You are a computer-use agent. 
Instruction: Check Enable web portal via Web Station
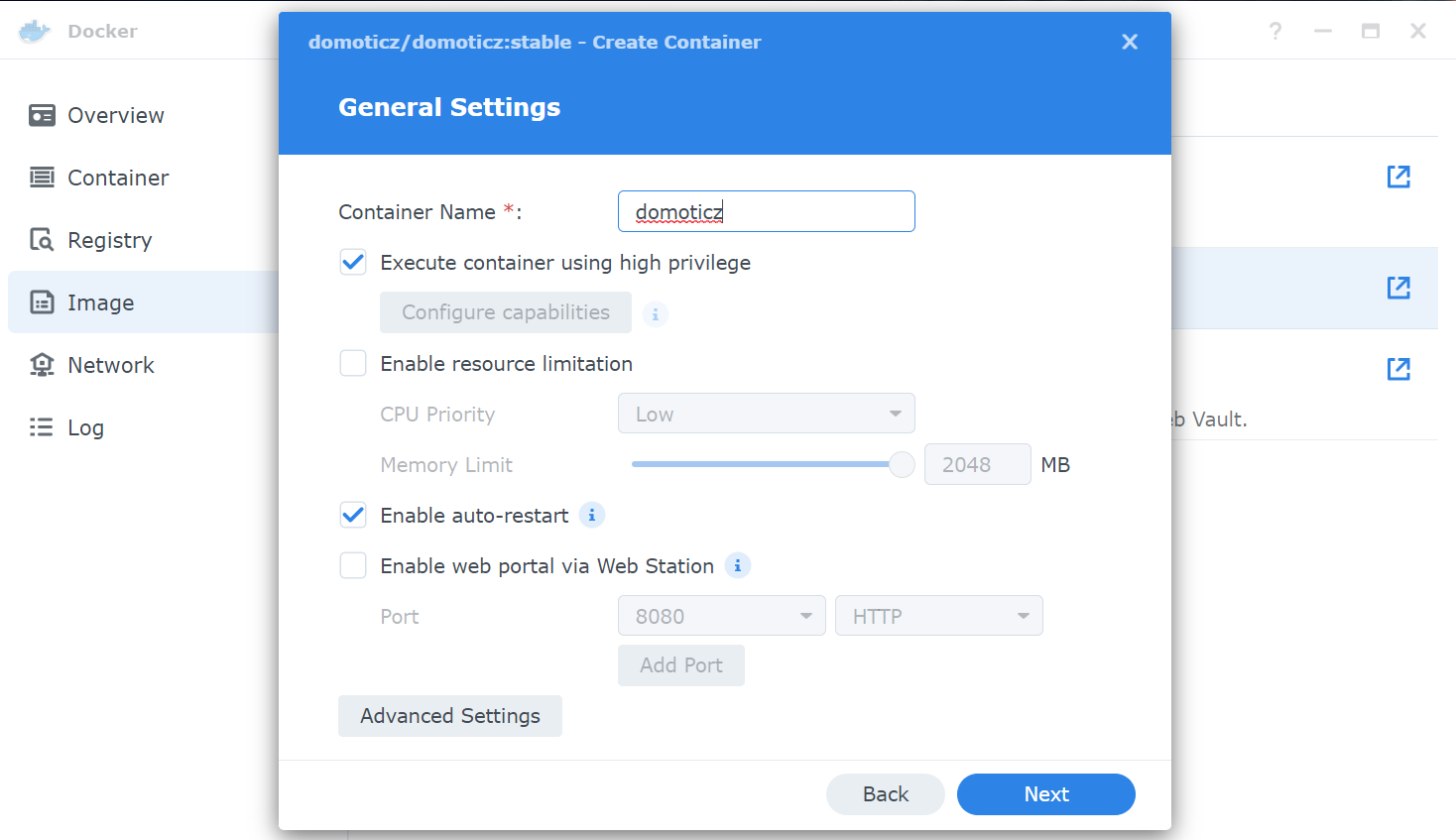pyautogui.click(x=353, y=566)
